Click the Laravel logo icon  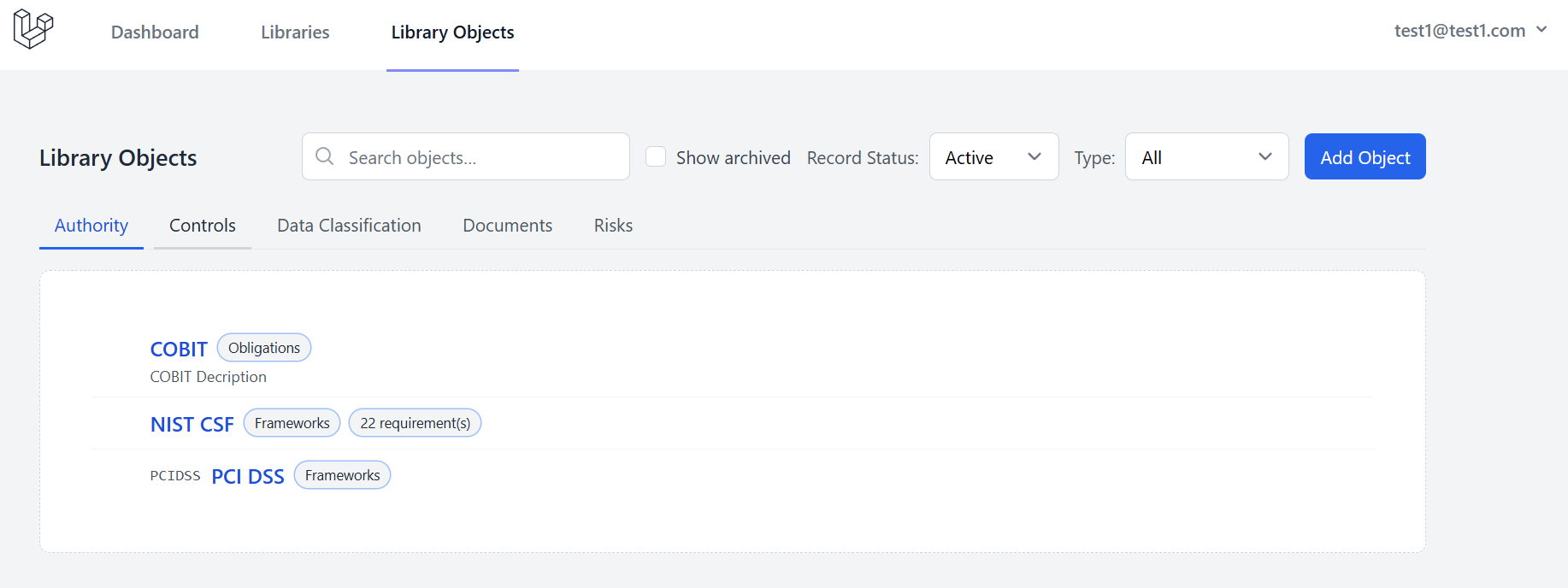(x=33, y=30)
